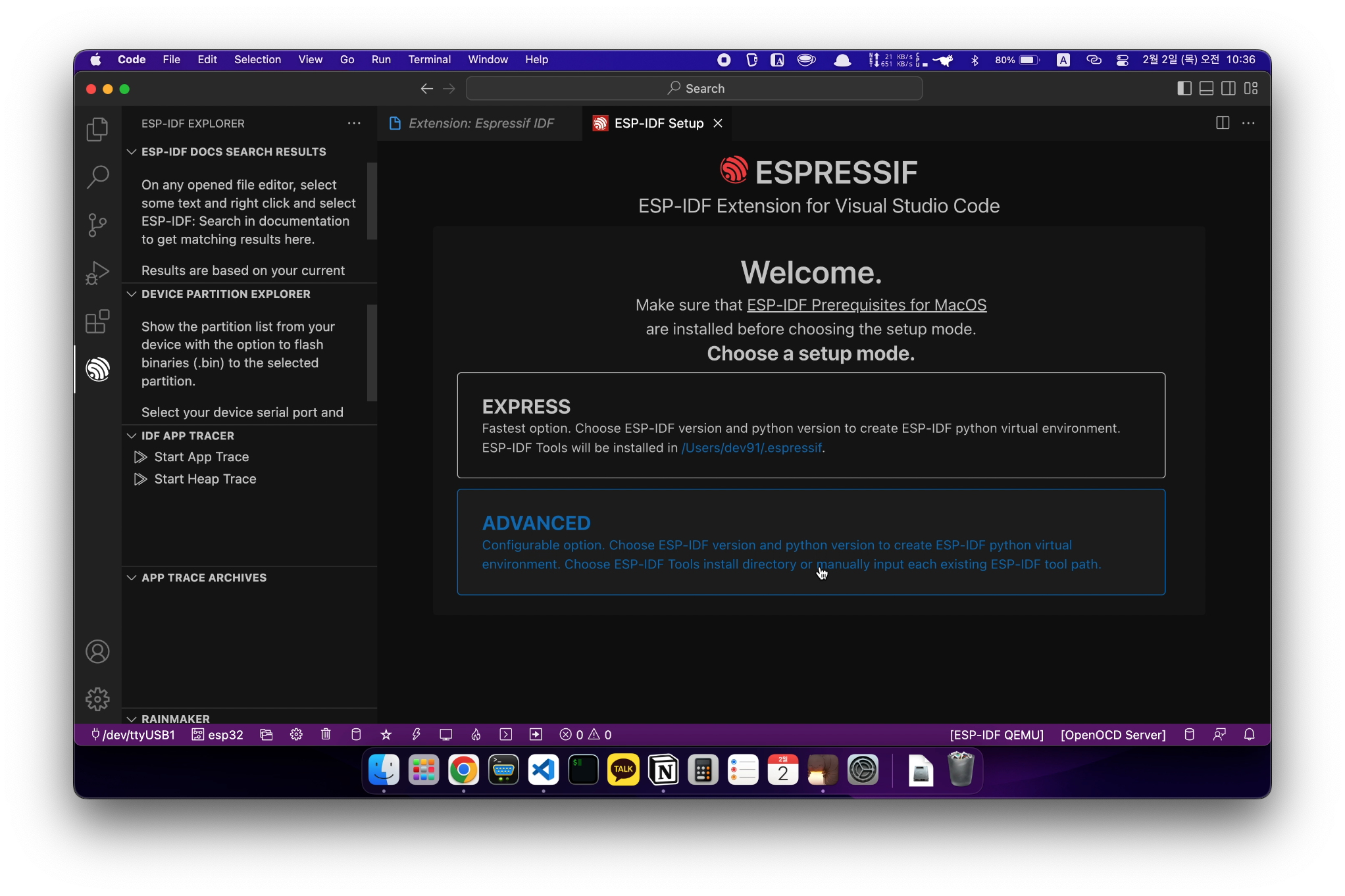Screen dimensions: 1345x896
Task: Switch to Extension: Espressif IDF tab
Action: tap(480, 124)
